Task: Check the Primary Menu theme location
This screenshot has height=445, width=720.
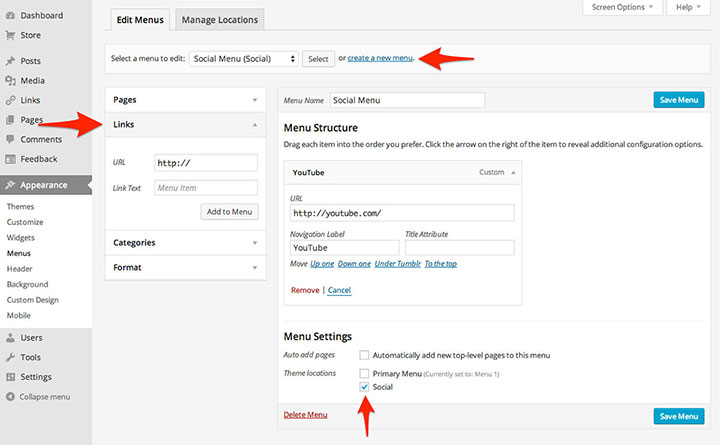Action: point(365,373)
